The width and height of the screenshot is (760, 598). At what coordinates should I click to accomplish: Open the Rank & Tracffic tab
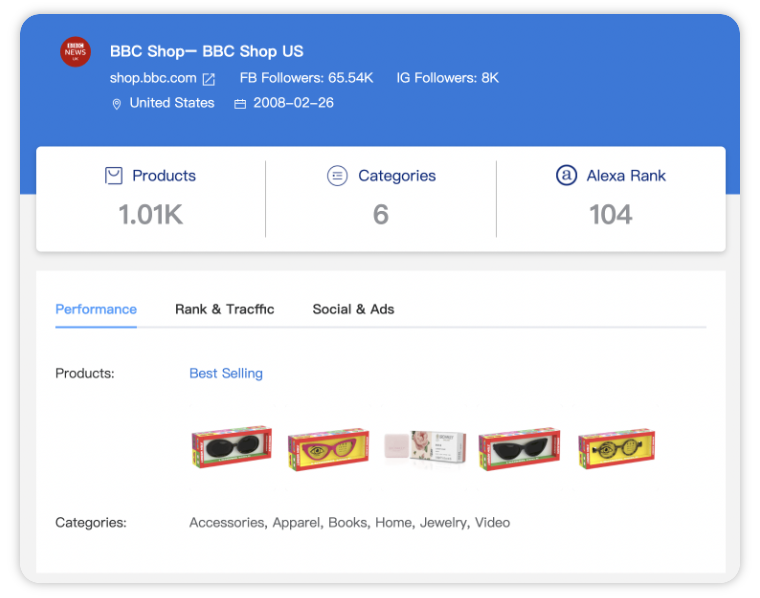pos(224,309)
